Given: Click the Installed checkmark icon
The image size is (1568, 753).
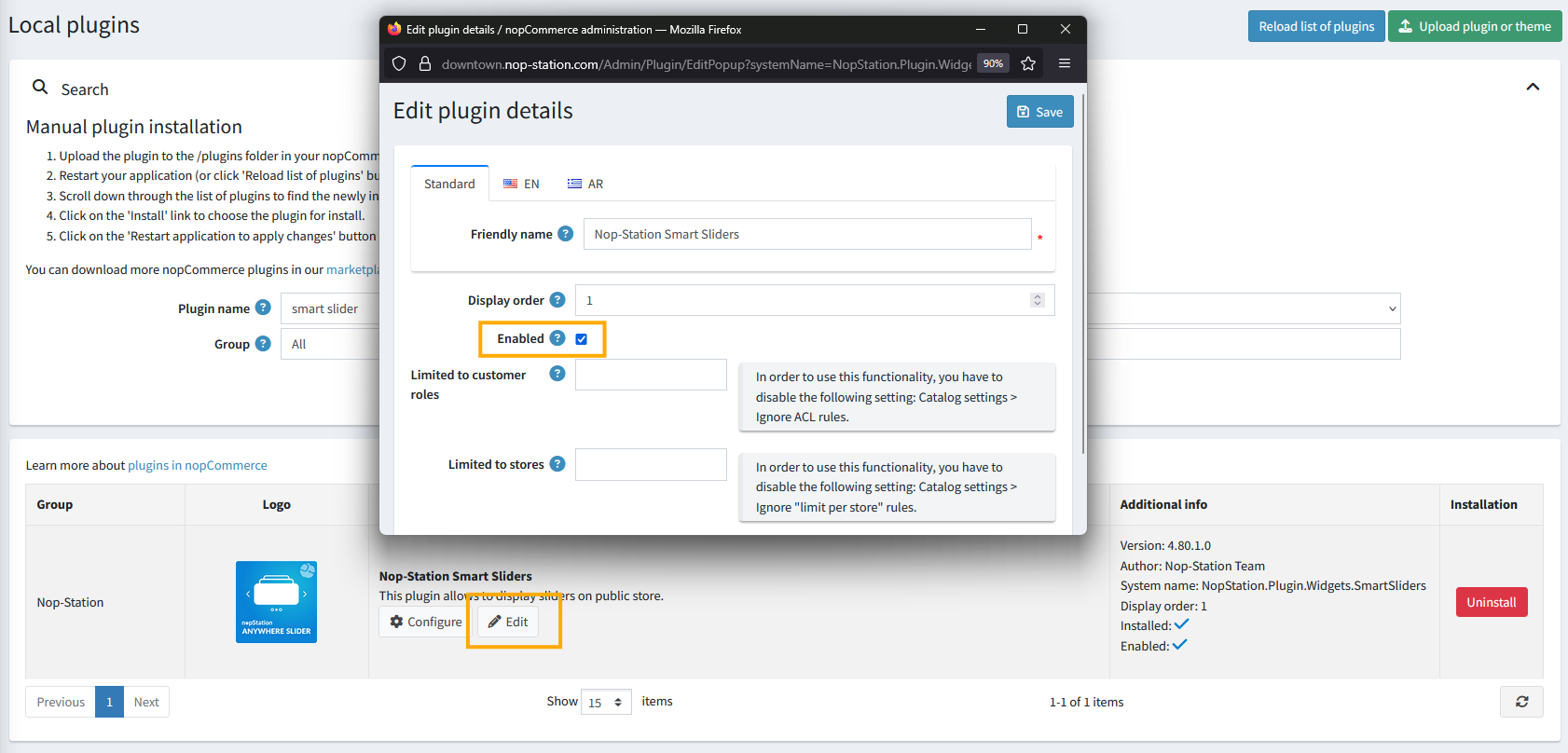Looking at the screenshot, I should (1181, 624).
